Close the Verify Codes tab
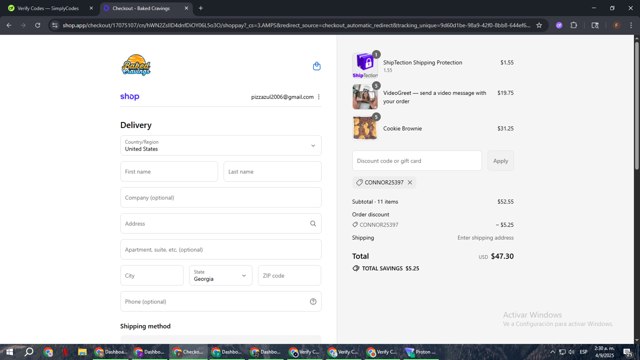 91,8
